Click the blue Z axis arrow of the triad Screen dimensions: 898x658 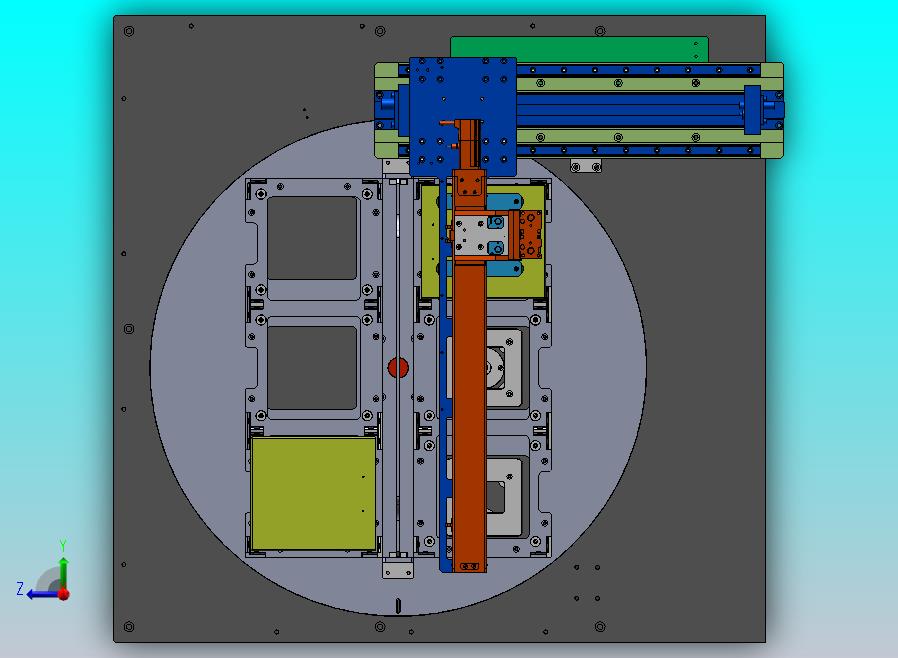point(41,595)
